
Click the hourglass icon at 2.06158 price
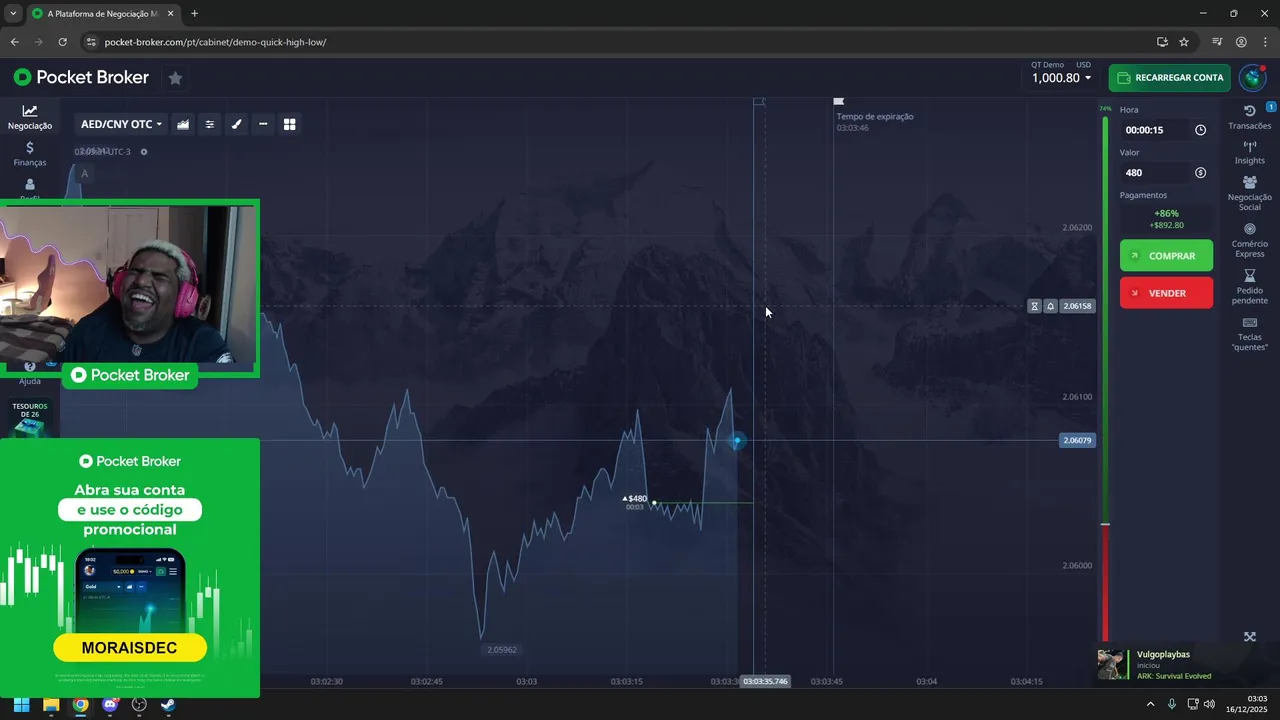[1035, 306]
